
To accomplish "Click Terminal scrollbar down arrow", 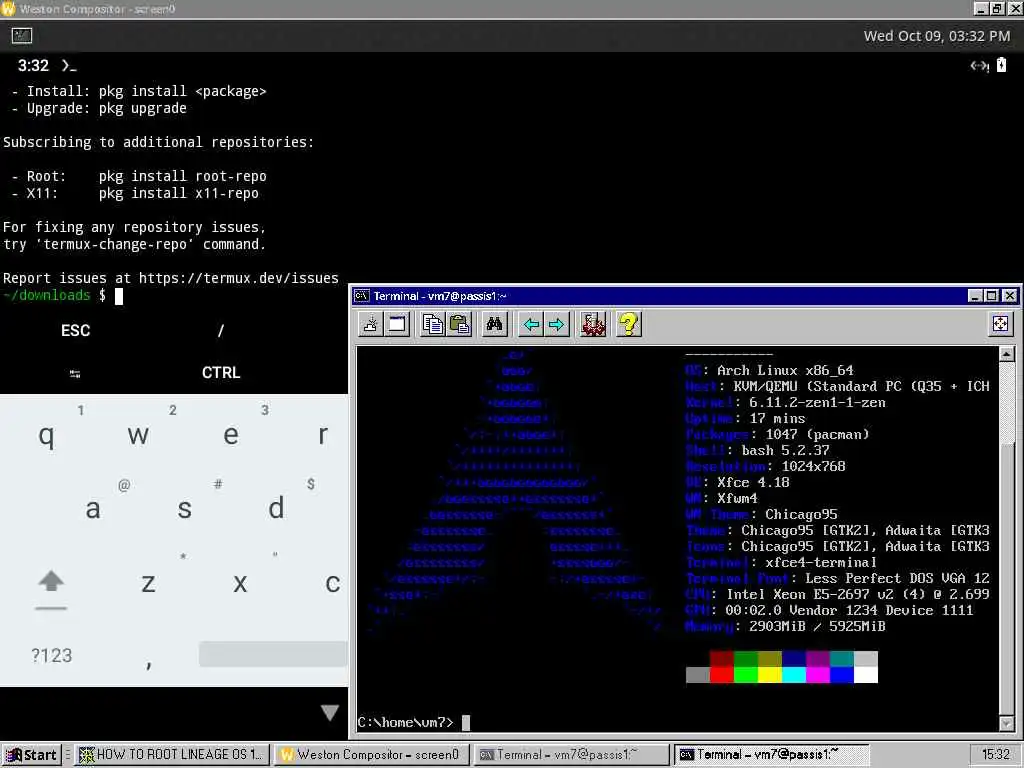I will click(1006, 722).
